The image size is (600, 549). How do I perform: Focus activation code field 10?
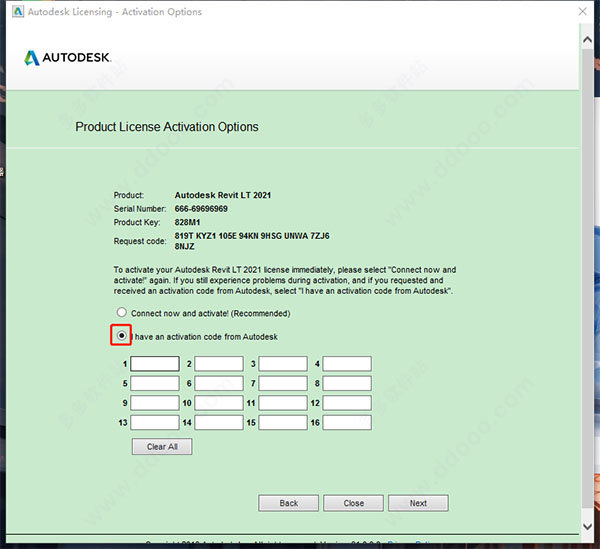pos(219,403)
